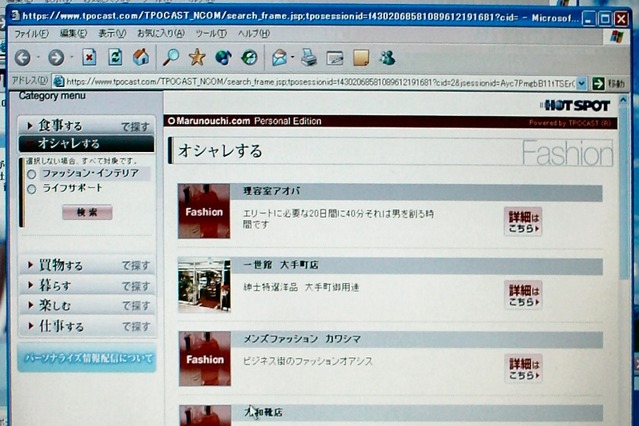
Task: Click 詳細はこちら for 理容室アオバ
Action: (x=523, y=221)
